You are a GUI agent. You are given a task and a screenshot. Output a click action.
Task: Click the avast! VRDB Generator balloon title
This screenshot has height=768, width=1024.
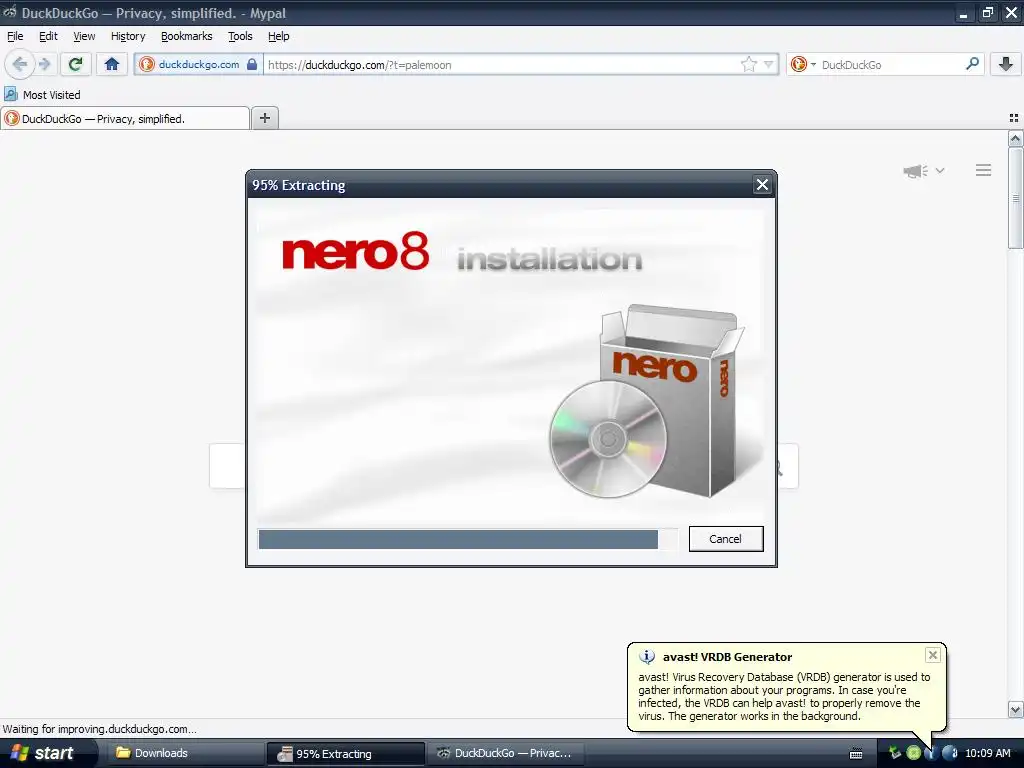tap(727, 657)
